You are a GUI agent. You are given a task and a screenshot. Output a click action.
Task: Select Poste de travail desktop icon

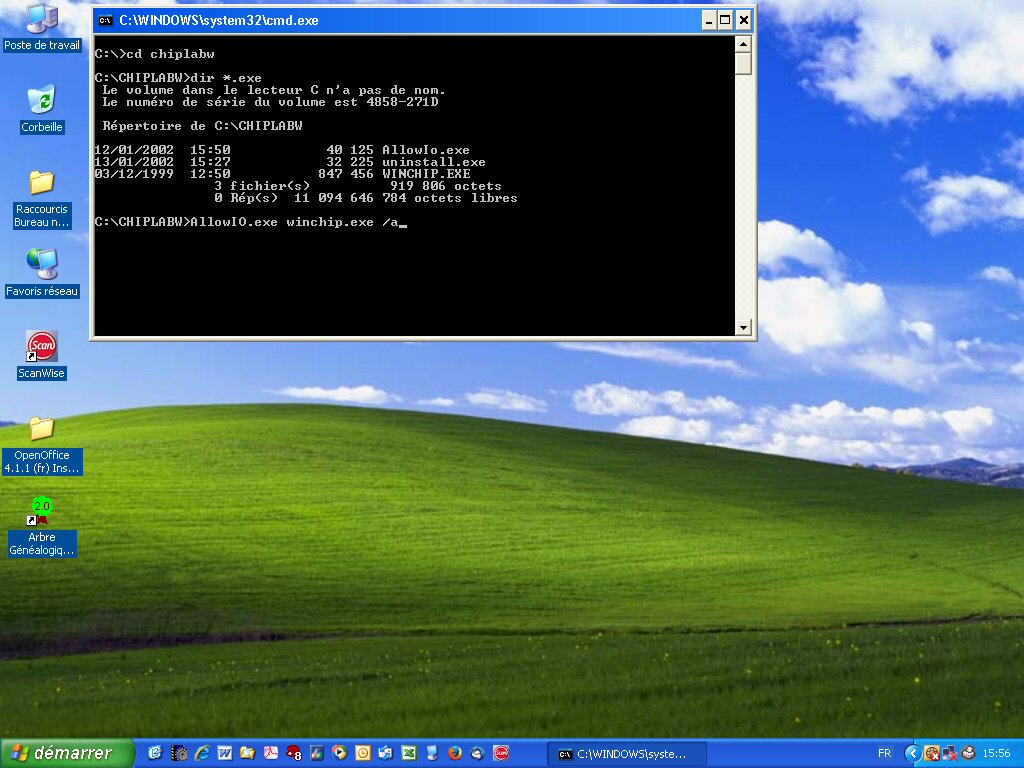pos(41,18)
